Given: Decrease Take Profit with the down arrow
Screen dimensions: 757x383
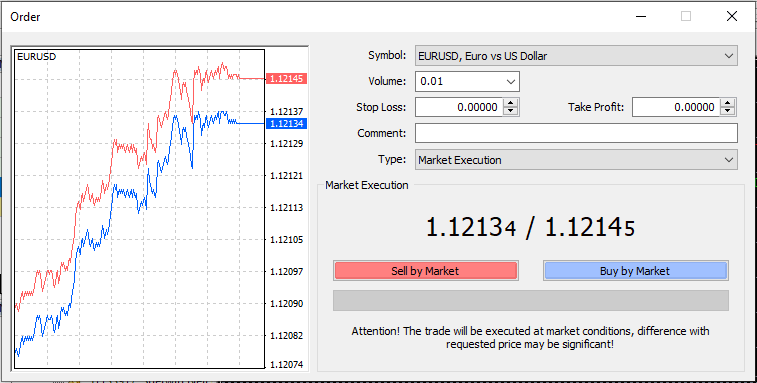Looking at the screenshot, I should 728,111.
